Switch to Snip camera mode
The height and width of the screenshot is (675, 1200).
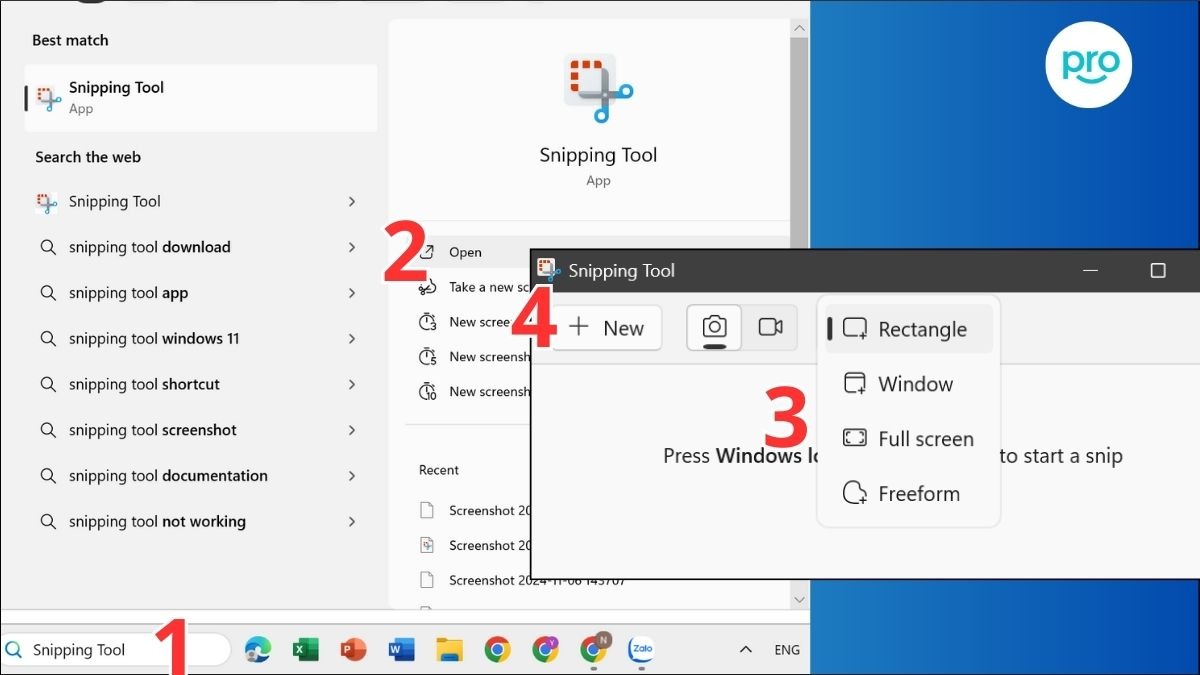tap(714, 328)
